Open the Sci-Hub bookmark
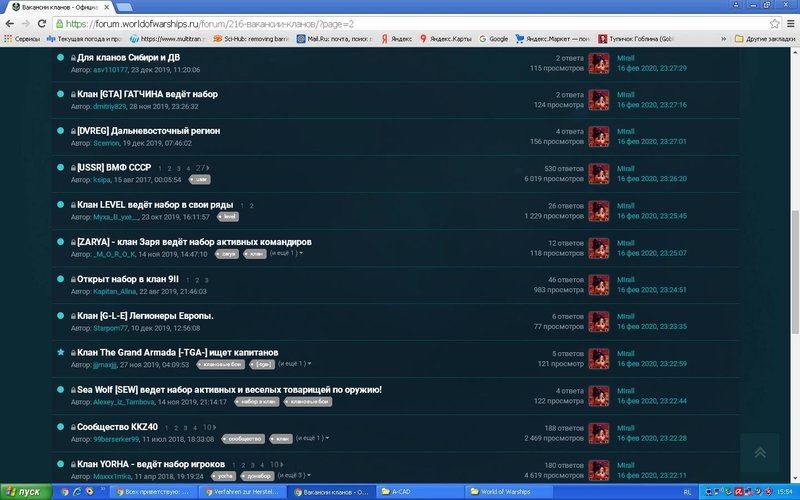The image size is (800, 500). click(x=251, y=39)
